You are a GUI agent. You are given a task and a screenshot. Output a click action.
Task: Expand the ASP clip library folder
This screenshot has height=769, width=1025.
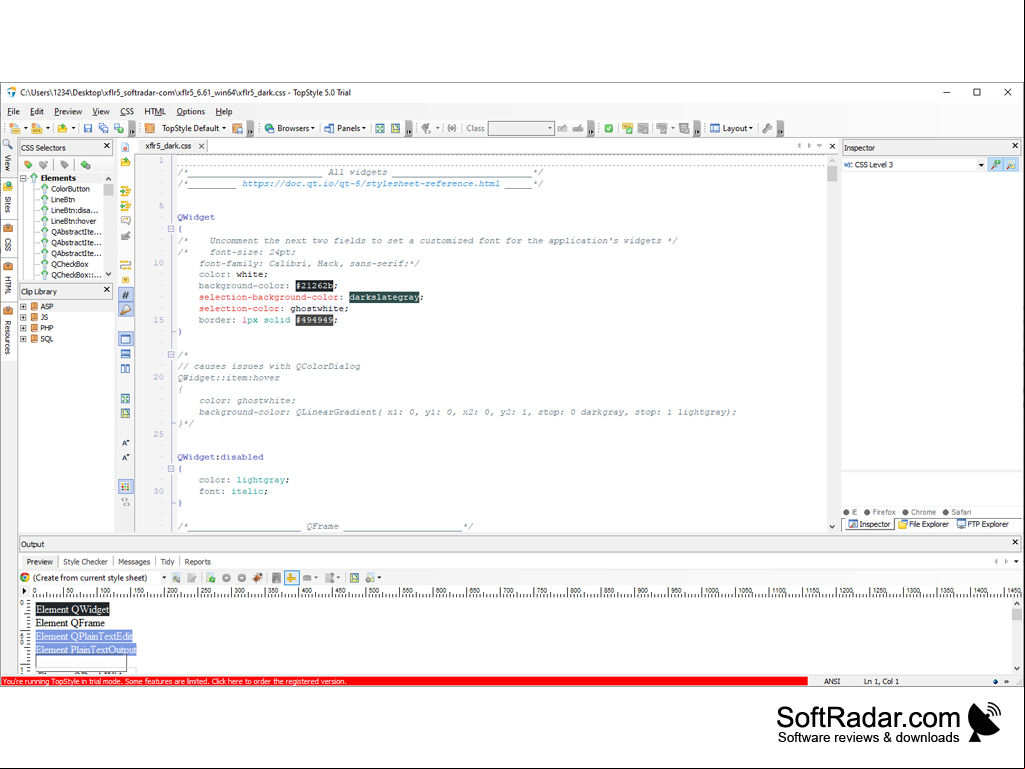coord(24,306)
